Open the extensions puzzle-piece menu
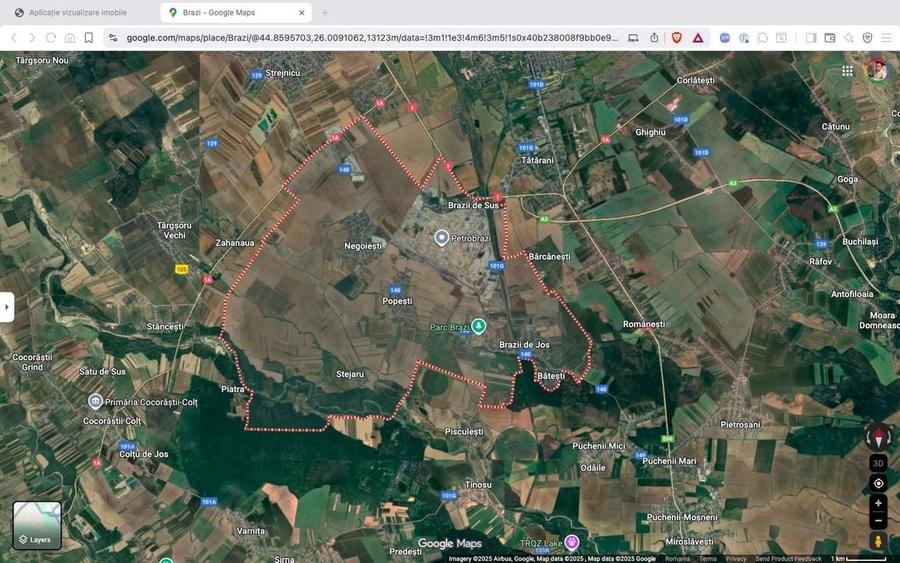Screen dimensions: 900x563 pyautogui.click(x=762, y=38)
